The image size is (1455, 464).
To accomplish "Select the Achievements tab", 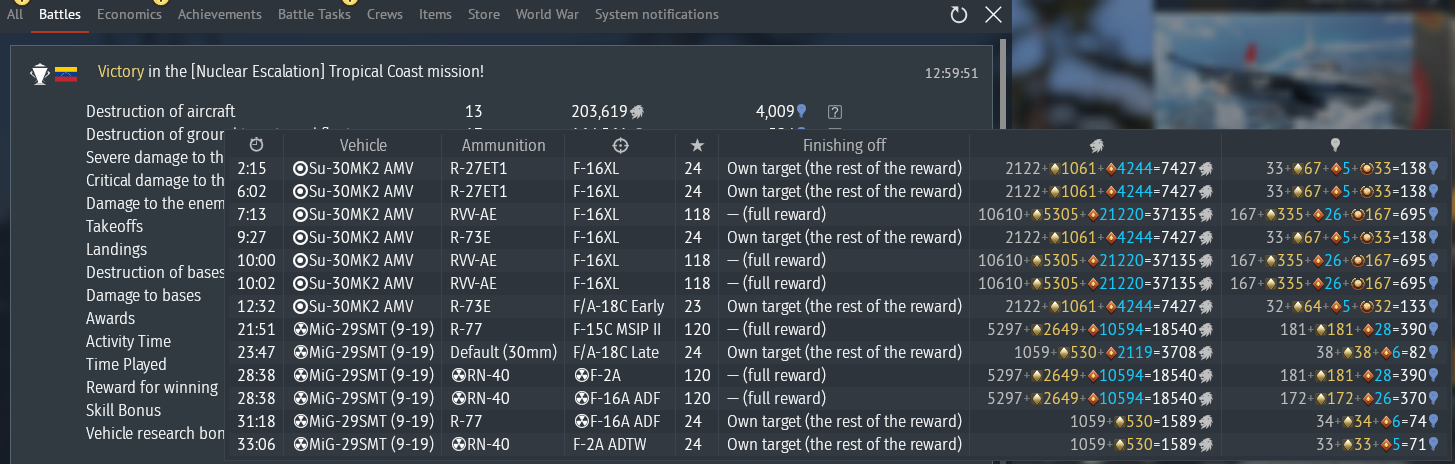I will click(x=220, y=14).
